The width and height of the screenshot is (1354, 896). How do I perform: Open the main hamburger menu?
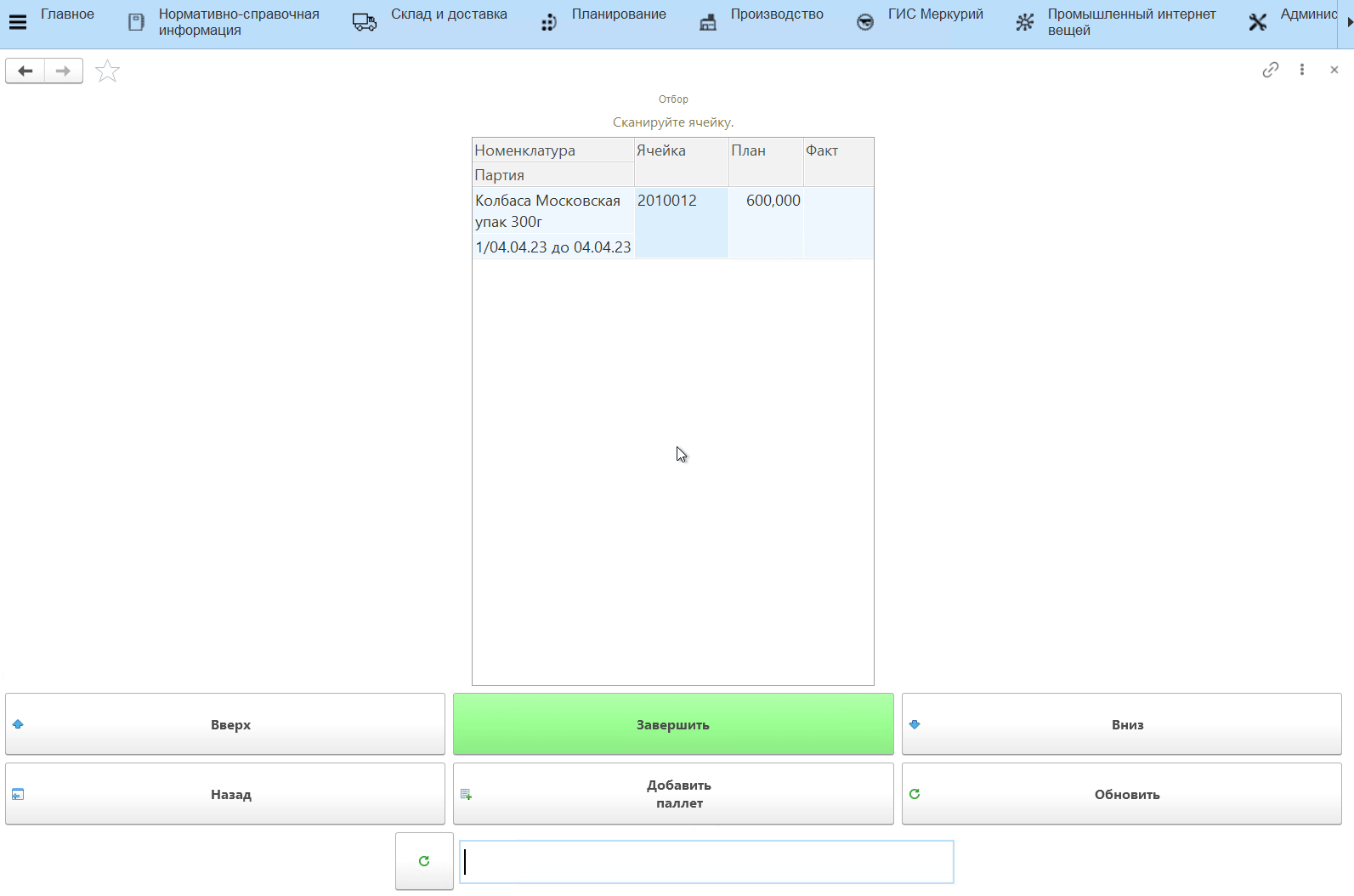[x=18, y=22]
